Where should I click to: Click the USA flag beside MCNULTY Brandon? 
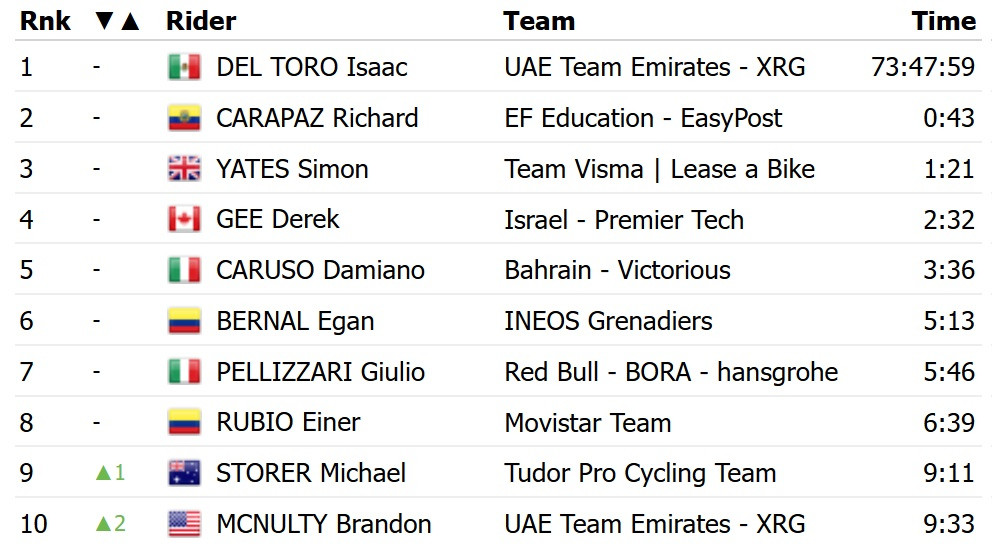pyautogui.click(x=184, y=524)
